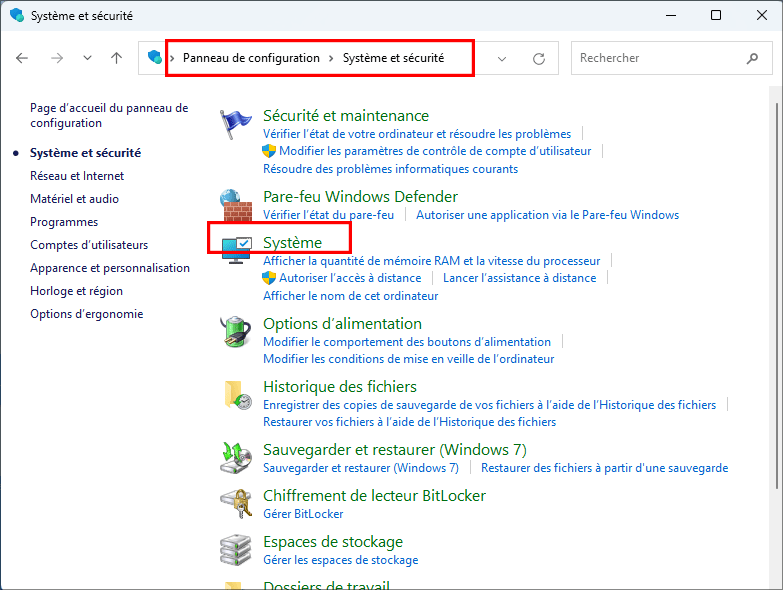Open the Sécurité et maintenance heading
Screen dimensions: 783x590
point(346,116)
